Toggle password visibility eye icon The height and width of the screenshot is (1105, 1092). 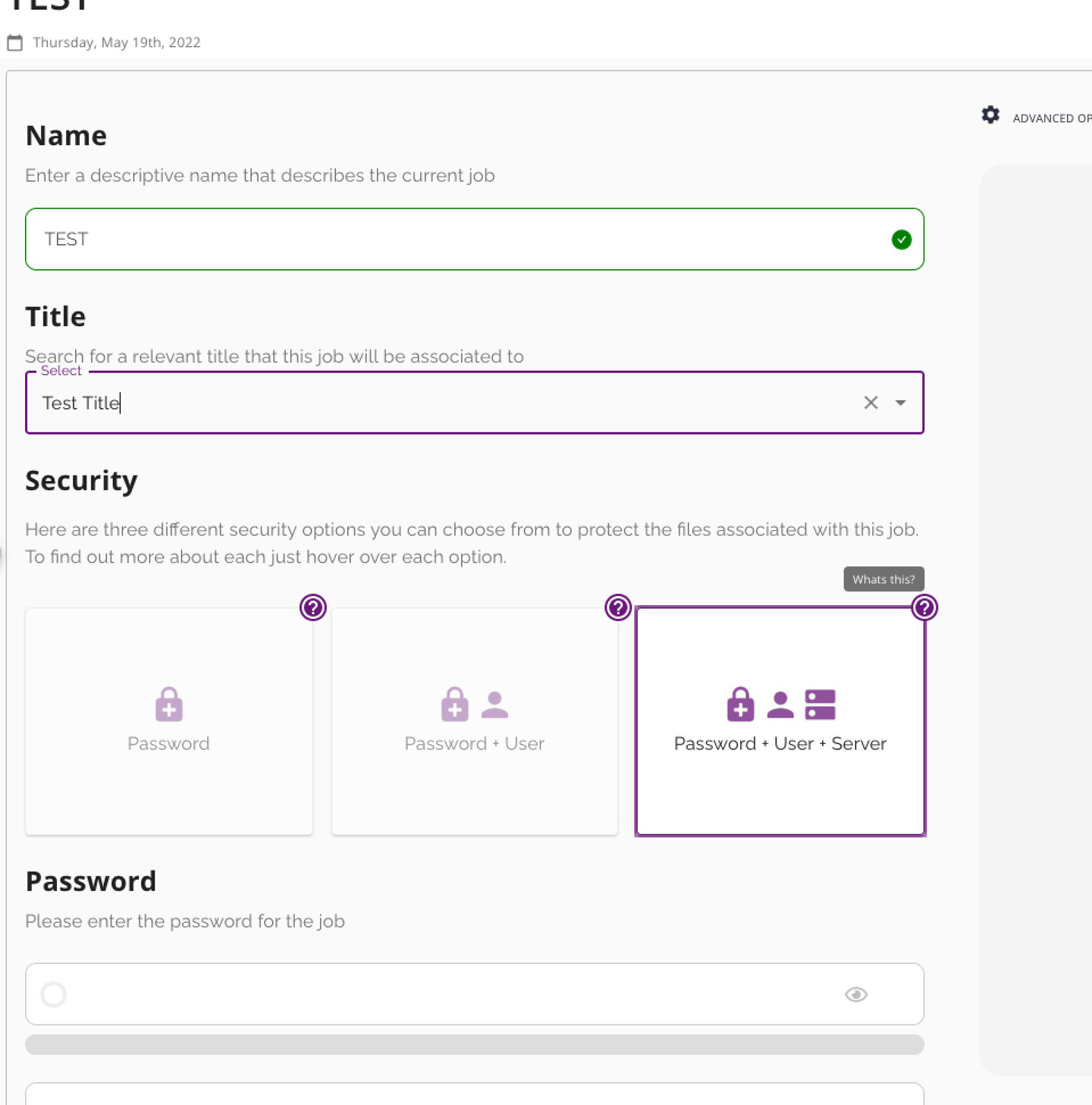[x=855, y=994]
